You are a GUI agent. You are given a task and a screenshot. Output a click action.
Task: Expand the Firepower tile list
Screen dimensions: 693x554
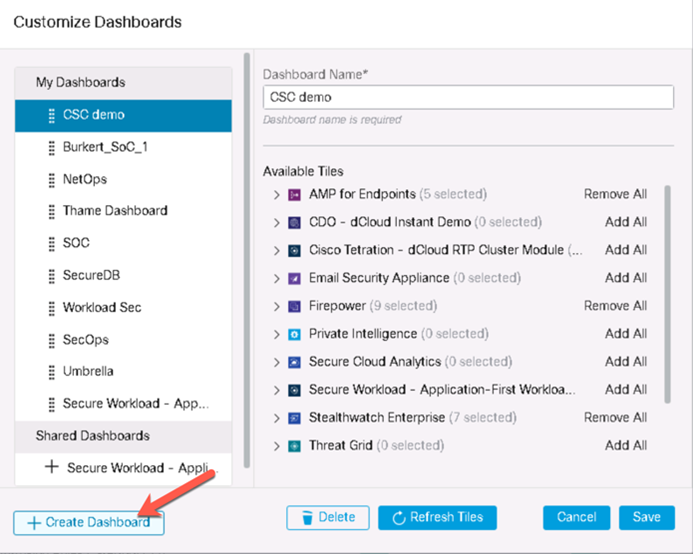tap(277, 306)
